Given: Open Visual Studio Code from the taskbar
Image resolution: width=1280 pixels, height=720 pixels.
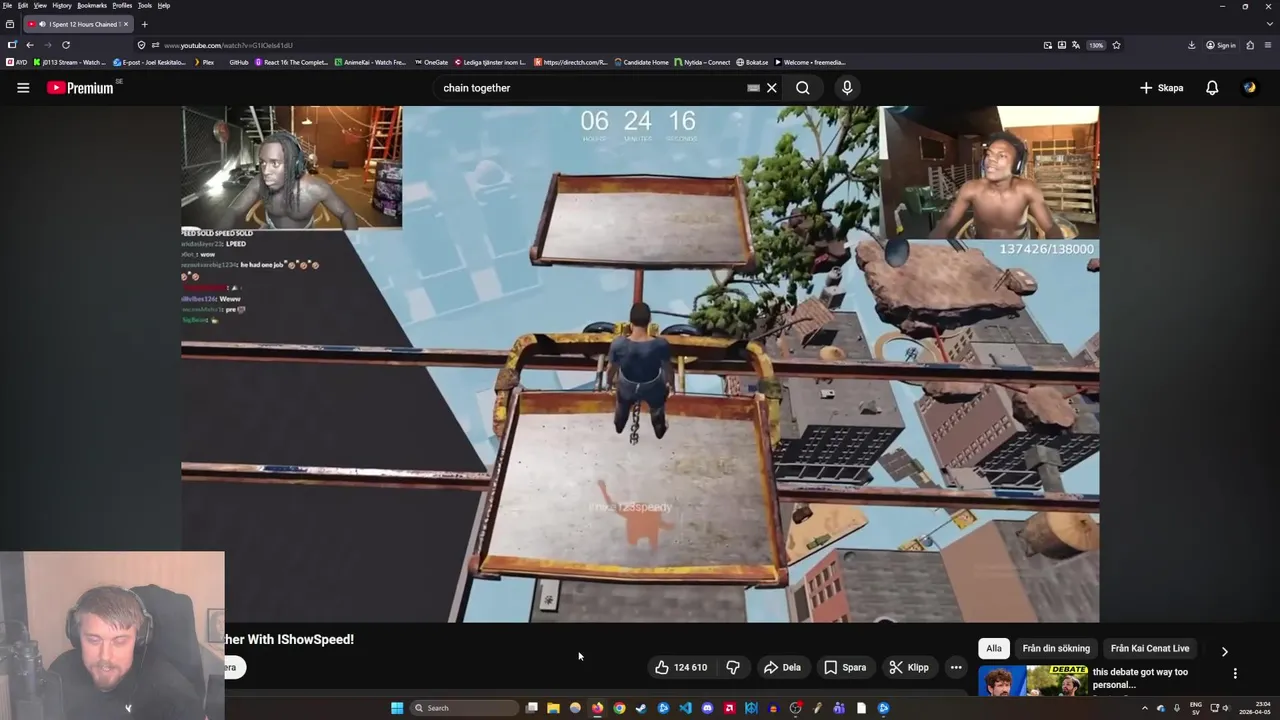Looking at the screenshot, I should click(x=685, y=708).
